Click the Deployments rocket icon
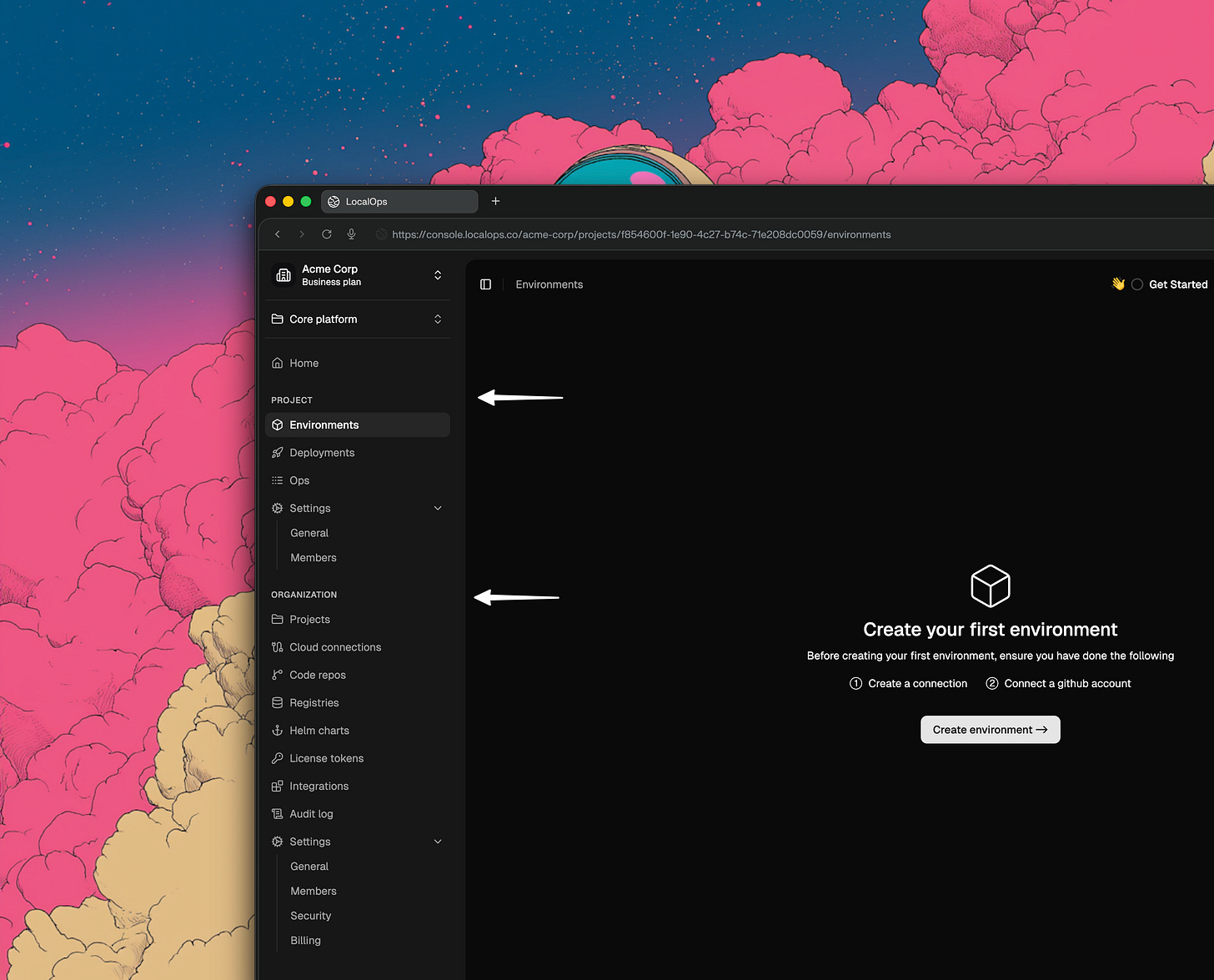Image resolution: width=1214 pixels, height=980 pixels. point(278,453)
